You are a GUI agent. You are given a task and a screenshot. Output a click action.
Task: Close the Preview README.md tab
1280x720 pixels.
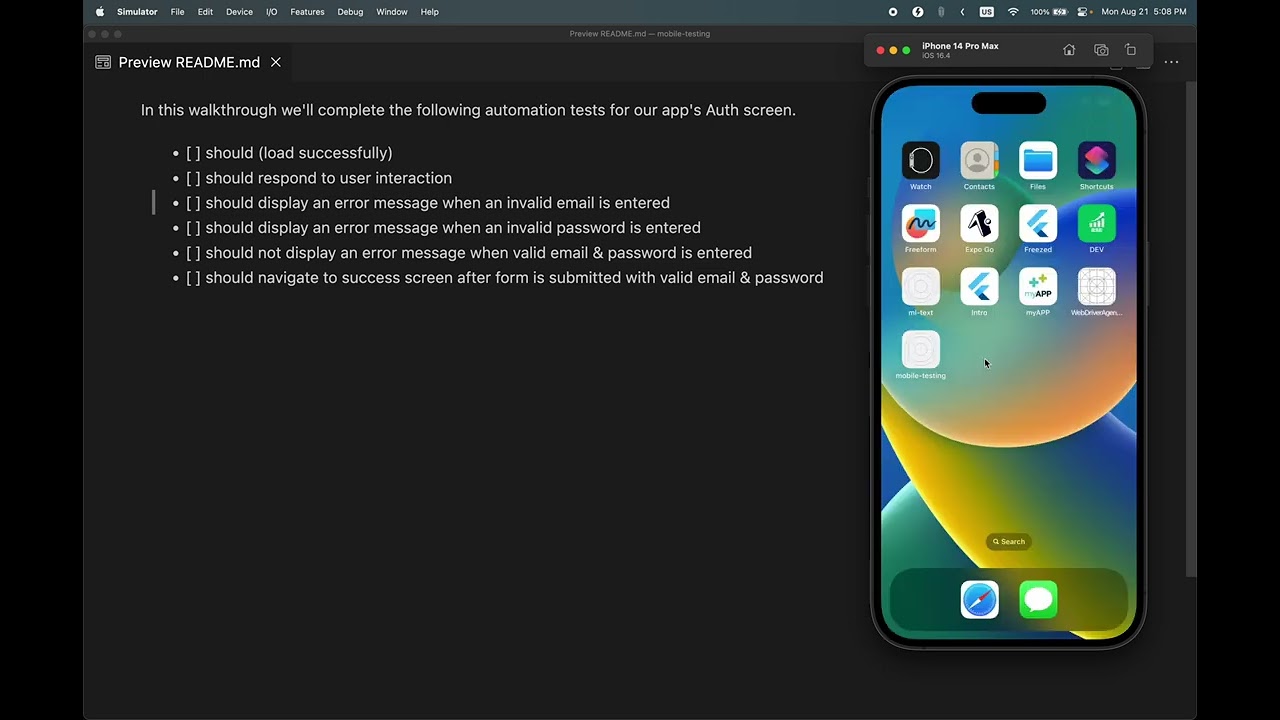(275, 62)
